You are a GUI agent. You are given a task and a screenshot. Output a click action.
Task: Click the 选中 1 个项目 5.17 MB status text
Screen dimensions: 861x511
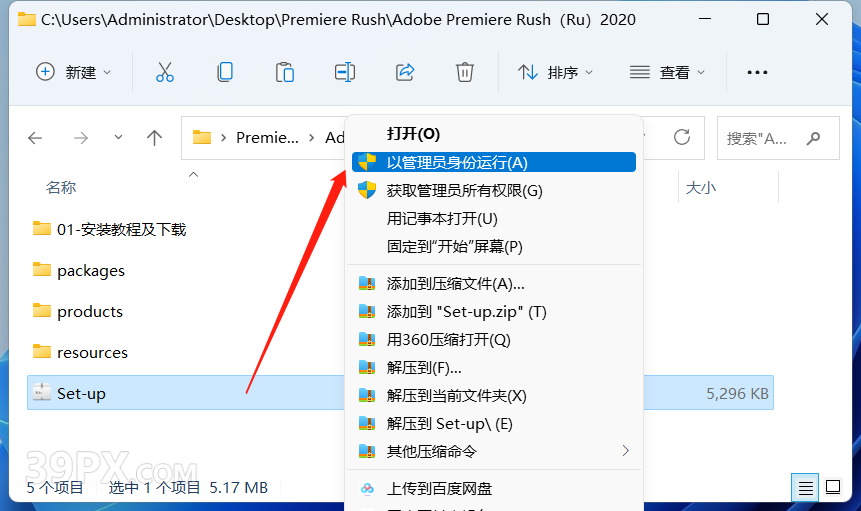(188, 487)
